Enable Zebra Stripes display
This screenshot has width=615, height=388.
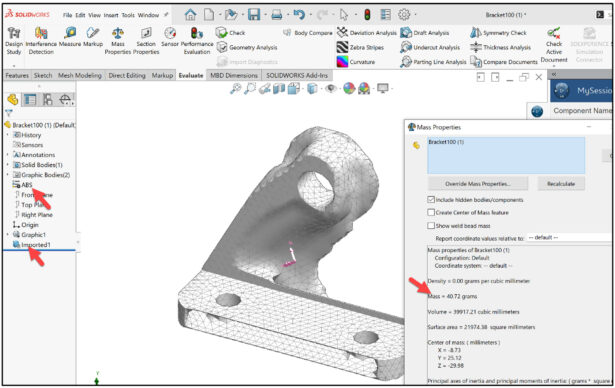point(360,47)
